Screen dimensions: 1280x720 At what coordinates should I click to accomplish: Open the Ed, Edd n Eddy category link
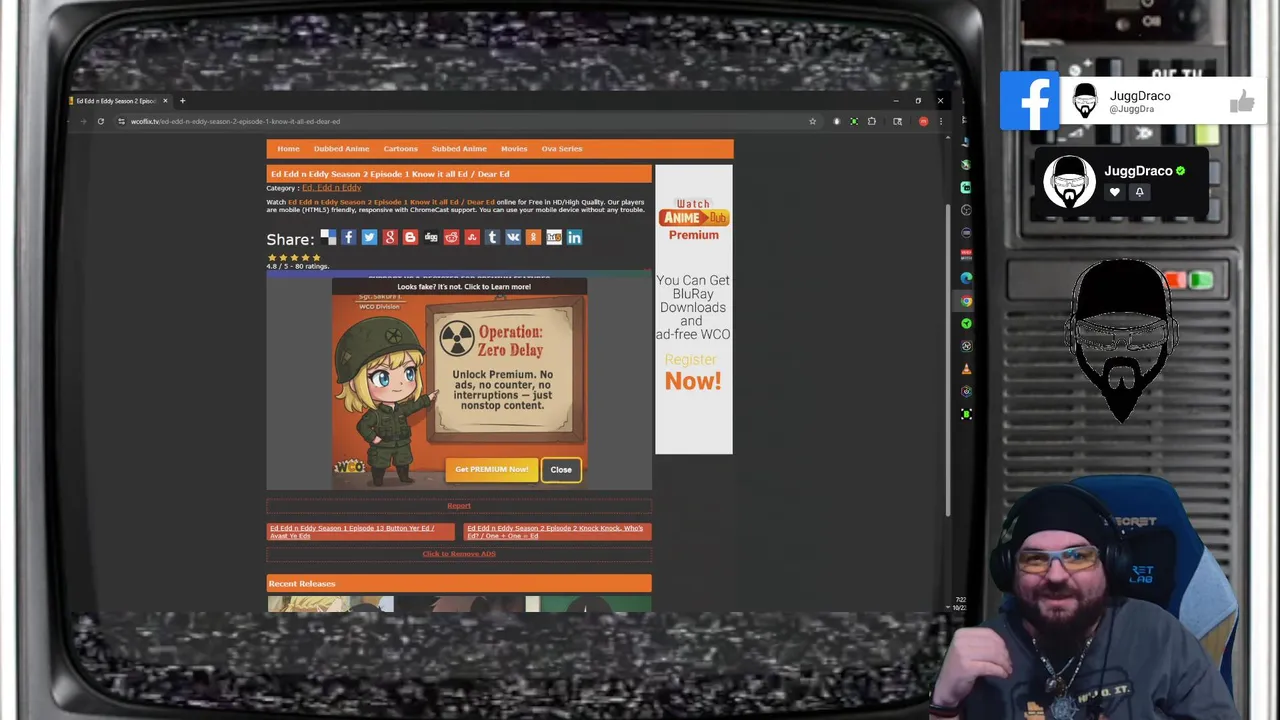point(331,188)
